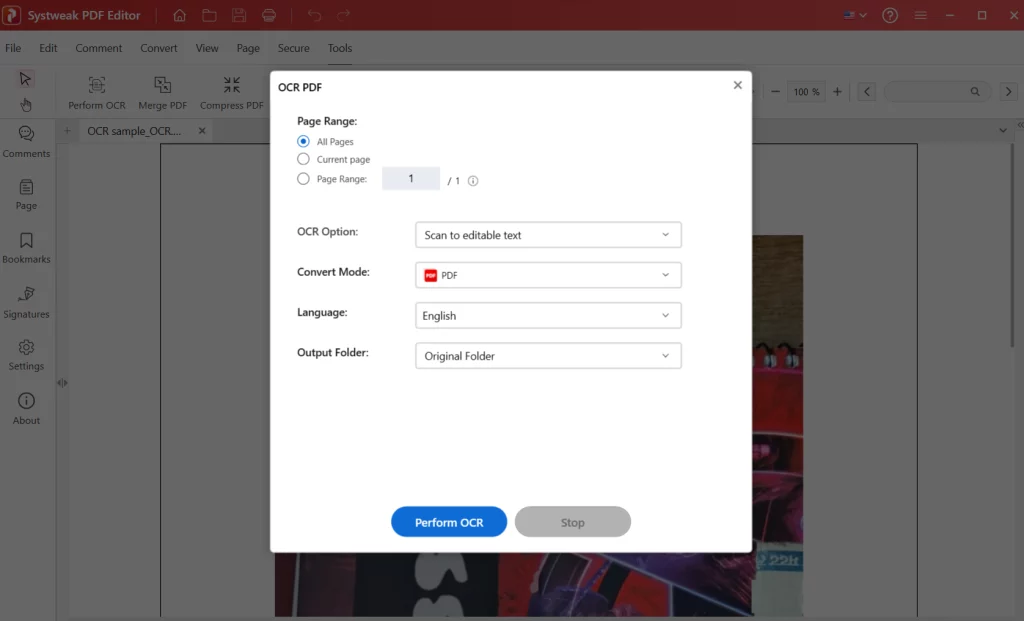Open the language flag selector

tap(854, 15)
